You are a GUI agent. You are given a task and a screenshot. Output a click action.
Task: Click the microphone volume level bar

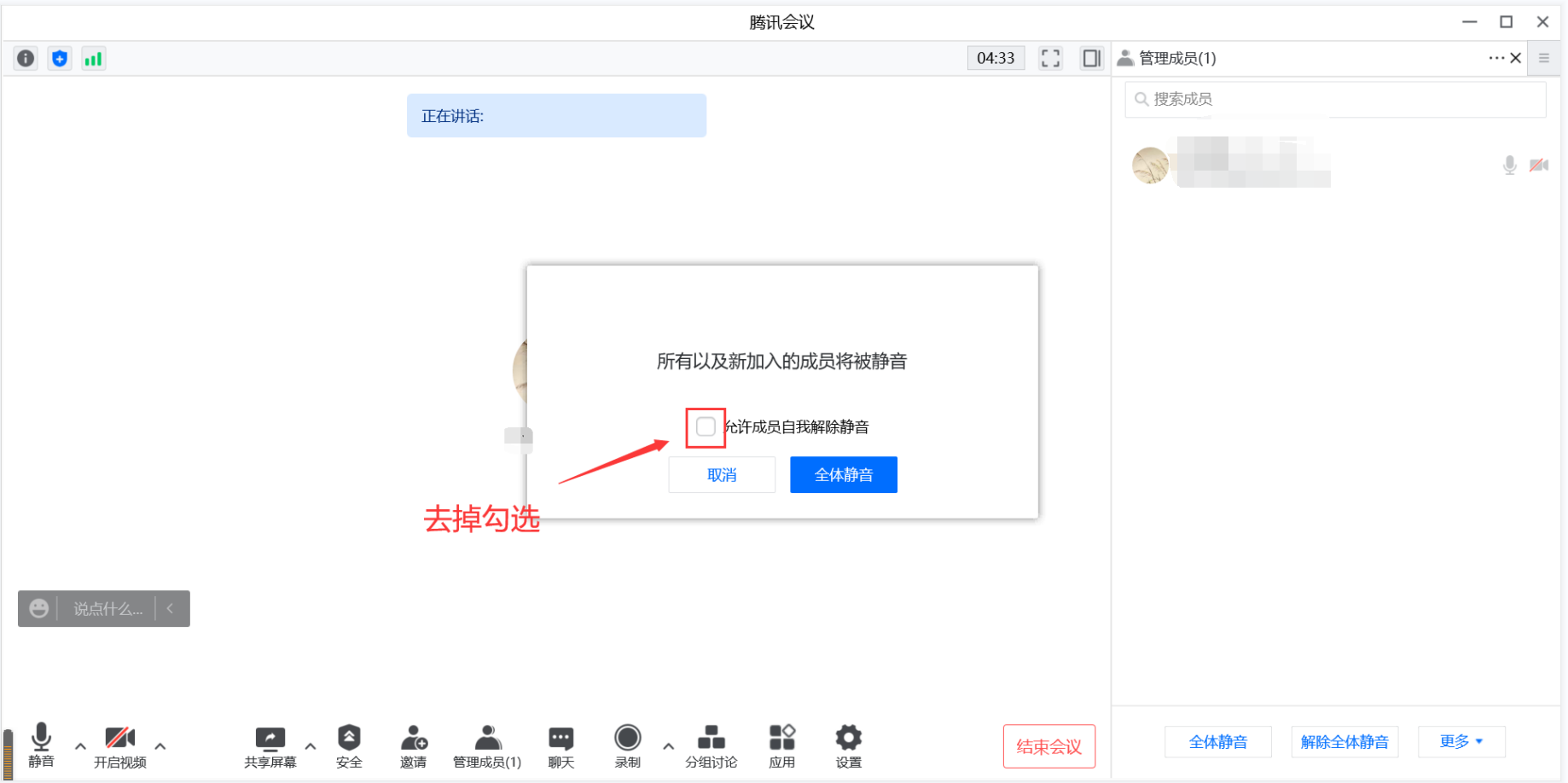[8, 752]
